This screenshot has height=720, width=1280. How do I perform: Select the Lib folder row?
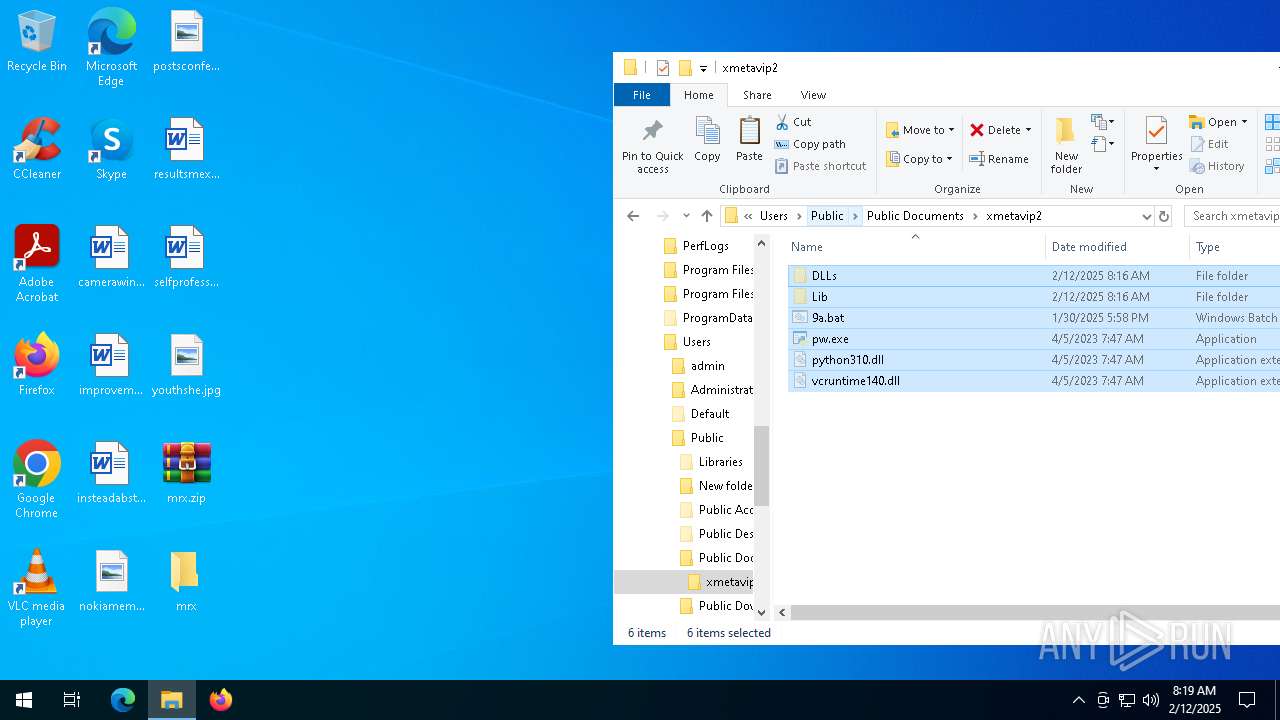(x=1033, y=296)
